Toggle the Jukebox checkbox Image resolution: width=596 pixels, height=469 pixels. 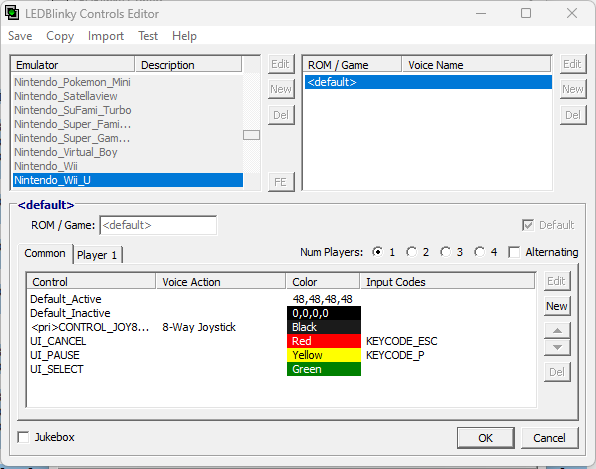click(x=23, y=437)
